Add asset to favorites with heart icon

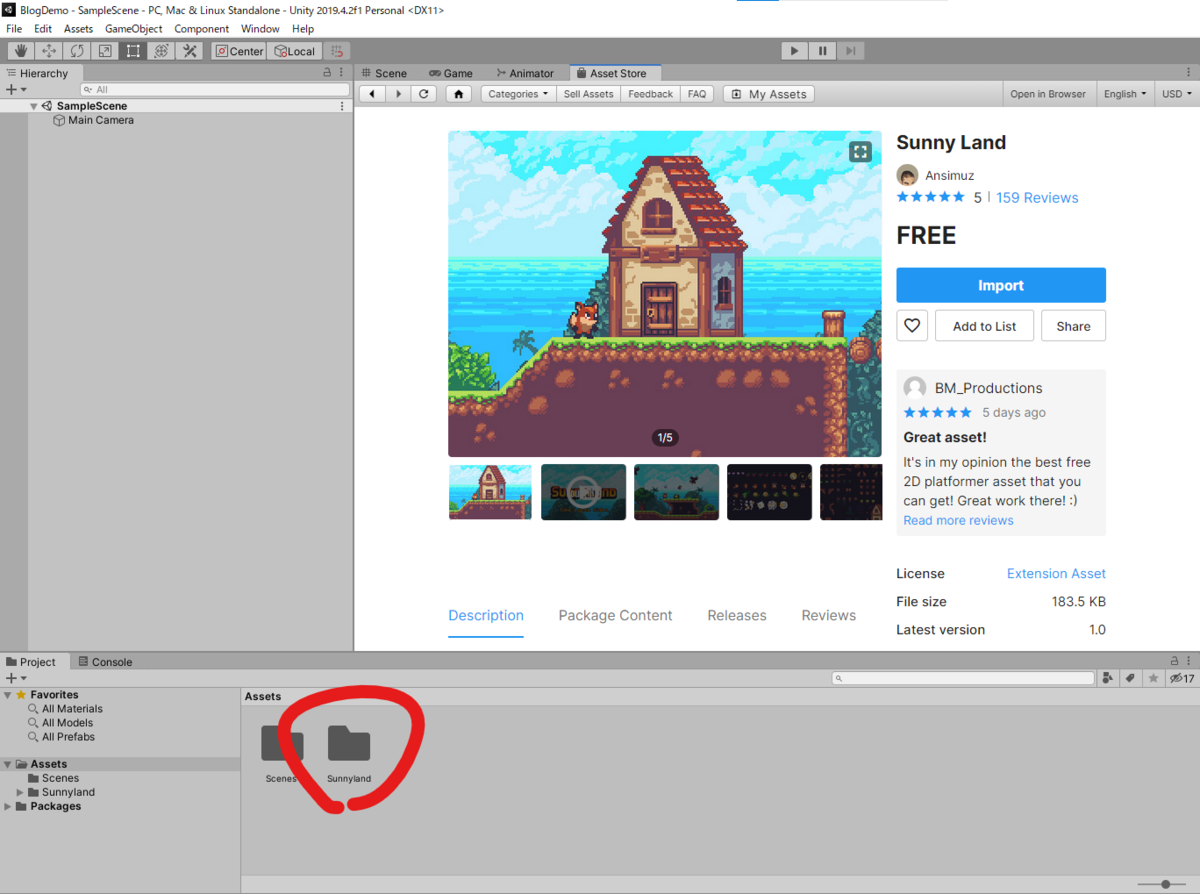(x=912, y=326)
